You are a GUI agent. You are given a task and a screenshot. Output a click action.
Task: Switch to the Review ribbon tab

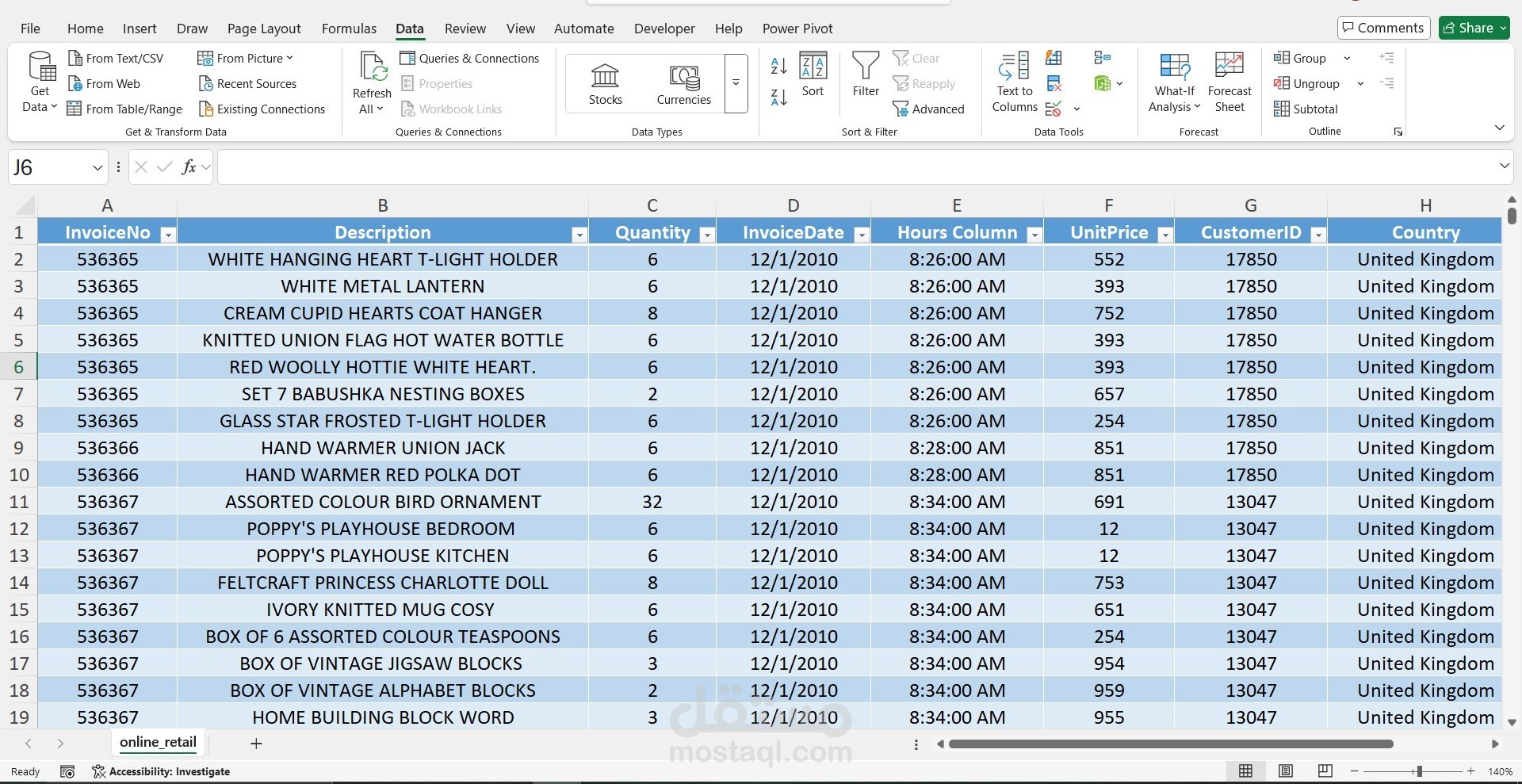[465, 29]
